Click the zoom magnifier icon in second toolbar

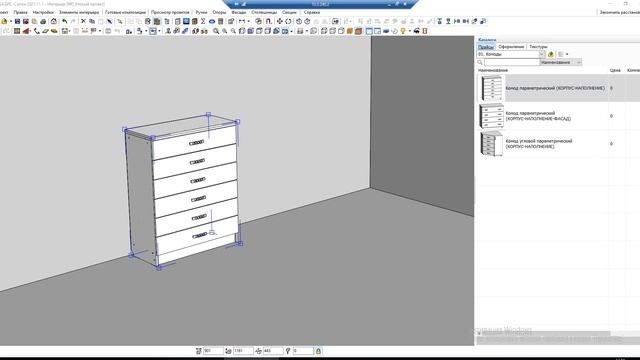(x=216, y=31)
